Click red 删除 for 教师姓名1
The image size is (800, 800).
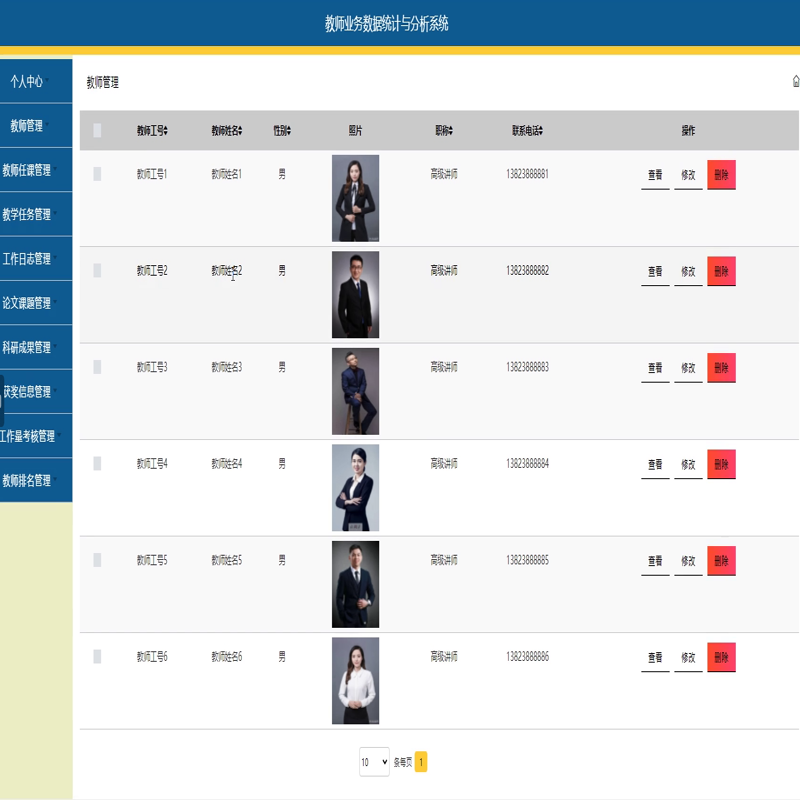(x=721, y=175)
